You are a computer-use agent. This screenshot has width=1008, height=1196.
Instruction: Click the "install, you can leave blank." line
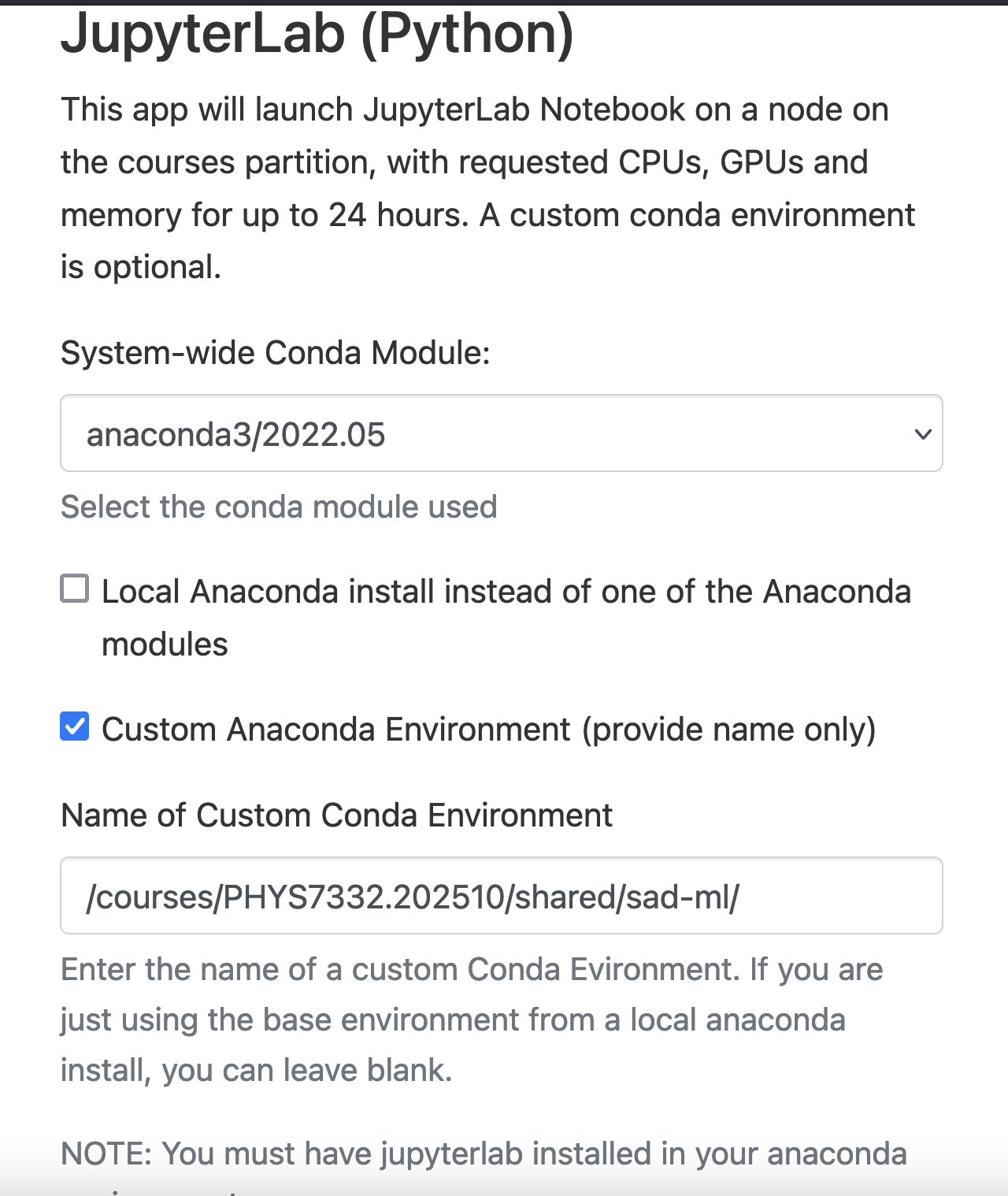(x=257, y=1071)
